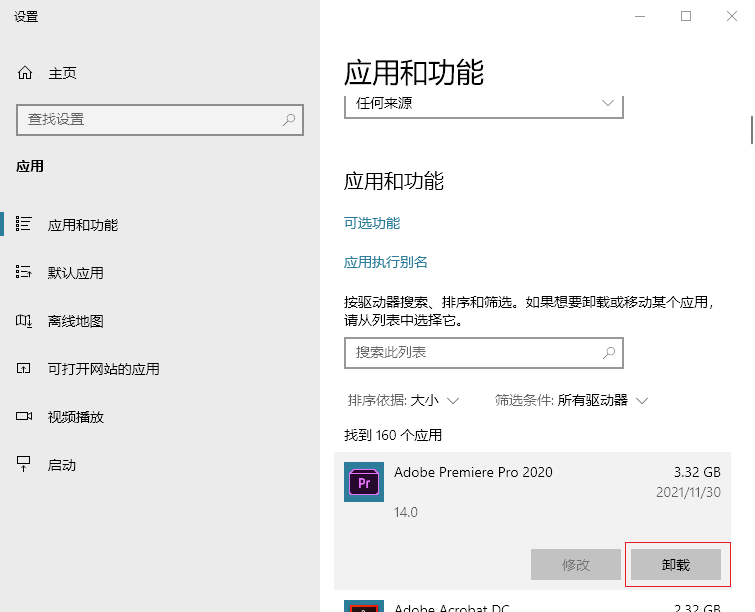Focus the 搜索此列表 search field
Screen dimensions: 755x612
484,353
